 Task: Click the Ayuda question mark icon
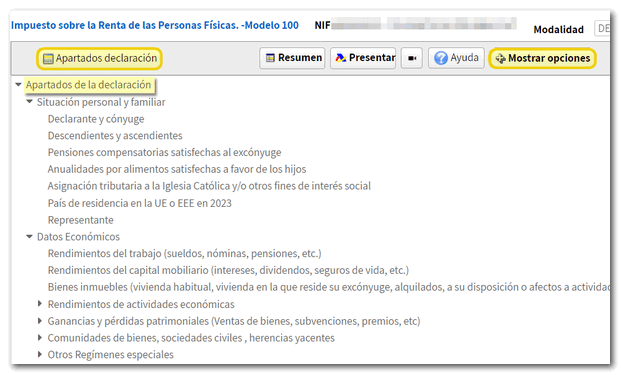[441, 58]
